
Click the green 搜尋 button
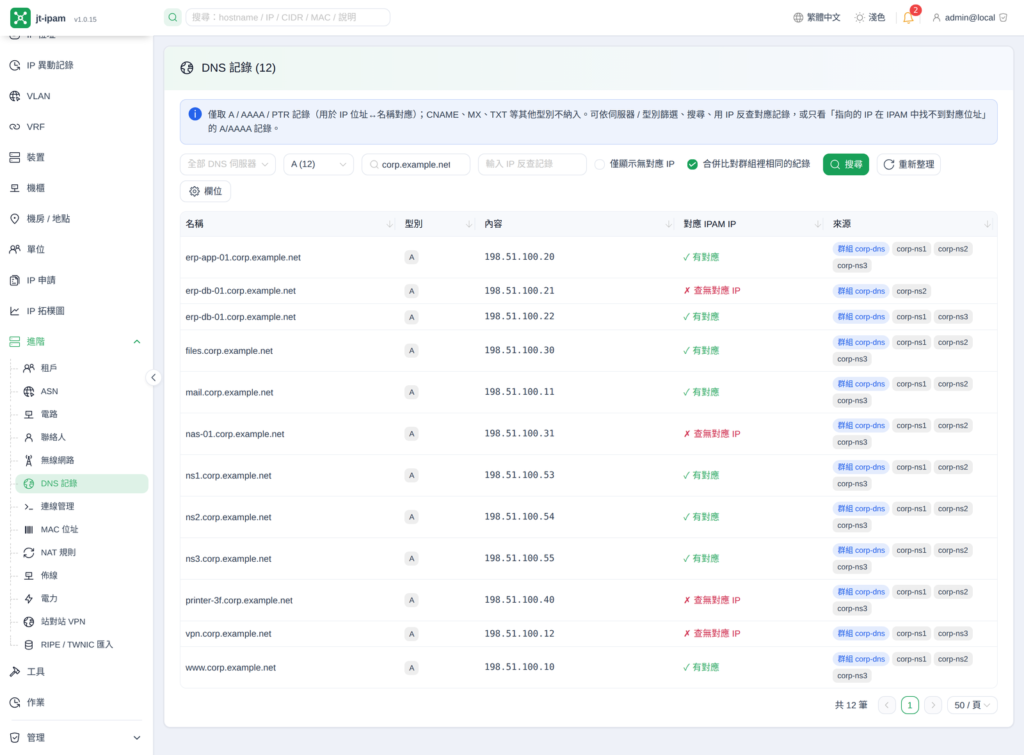coord(846,165)
